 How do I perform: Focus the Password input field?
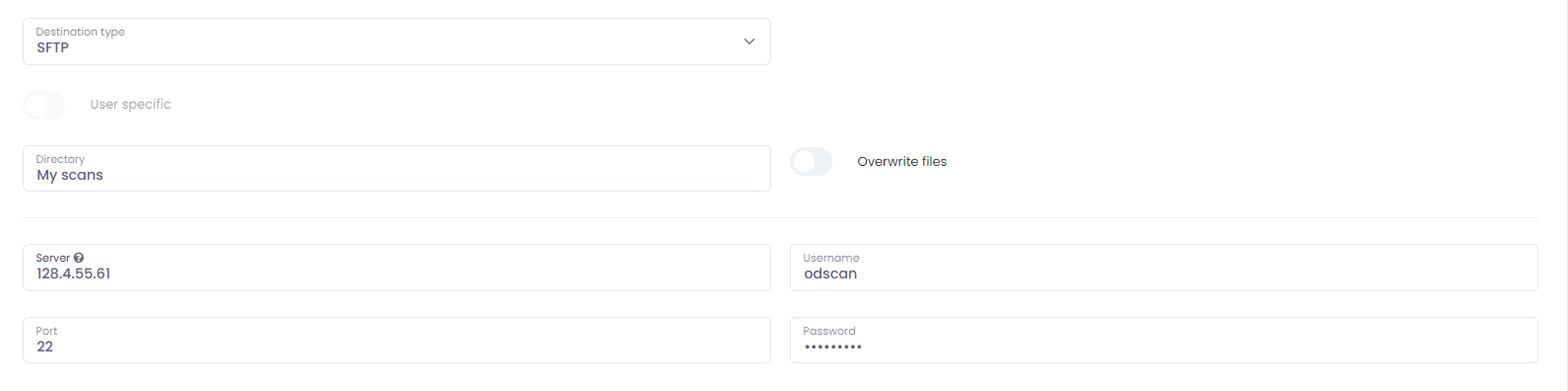click(1164, 341)
